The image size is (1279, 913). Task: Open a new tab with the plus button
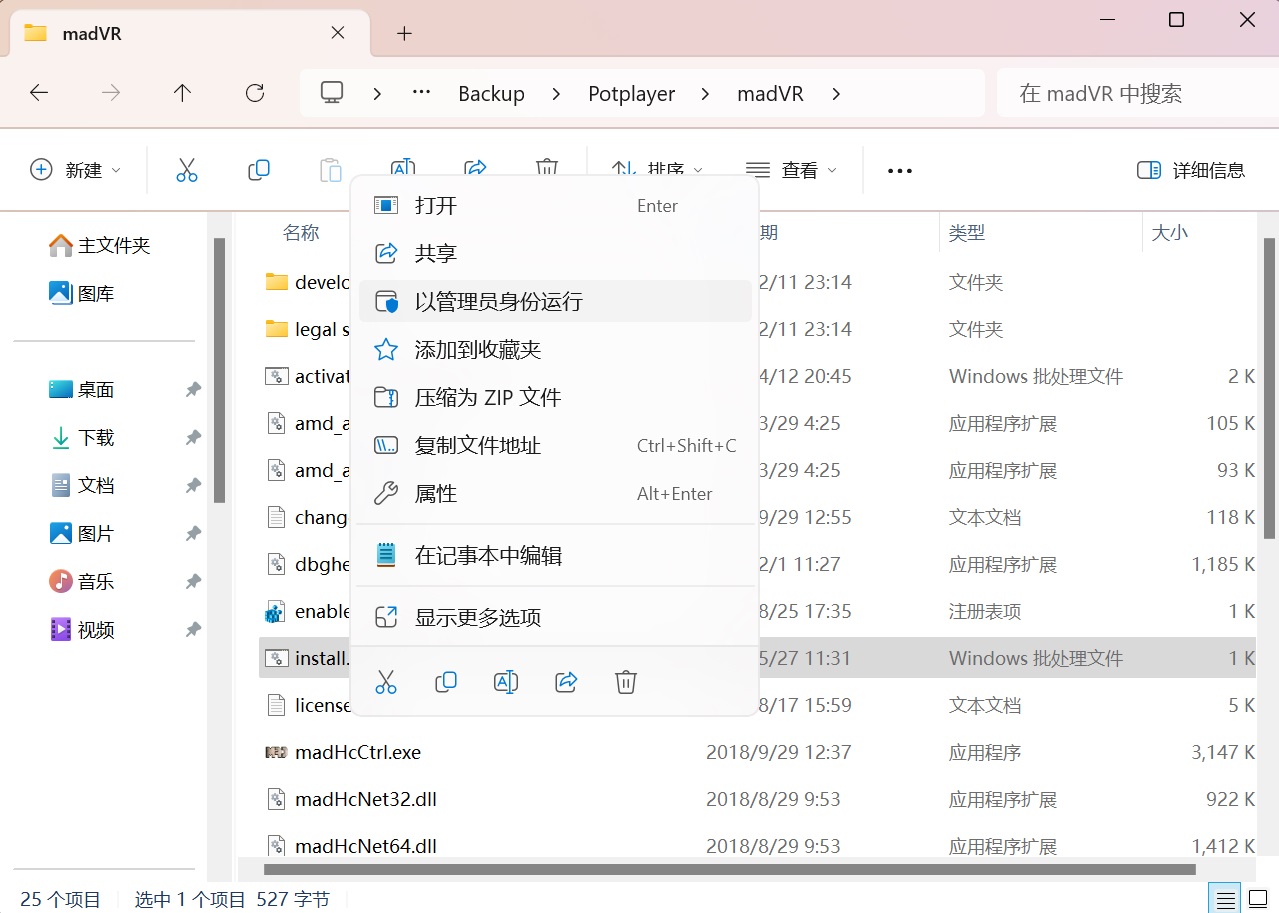pos(404,33)
